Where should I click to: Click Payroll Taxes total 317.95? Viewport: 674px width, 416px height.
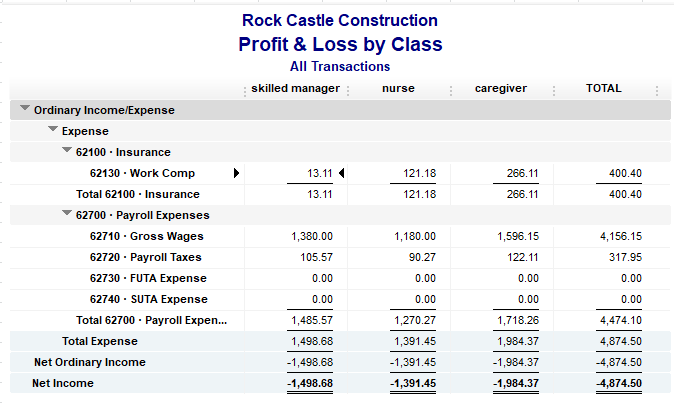pos(625,257)
